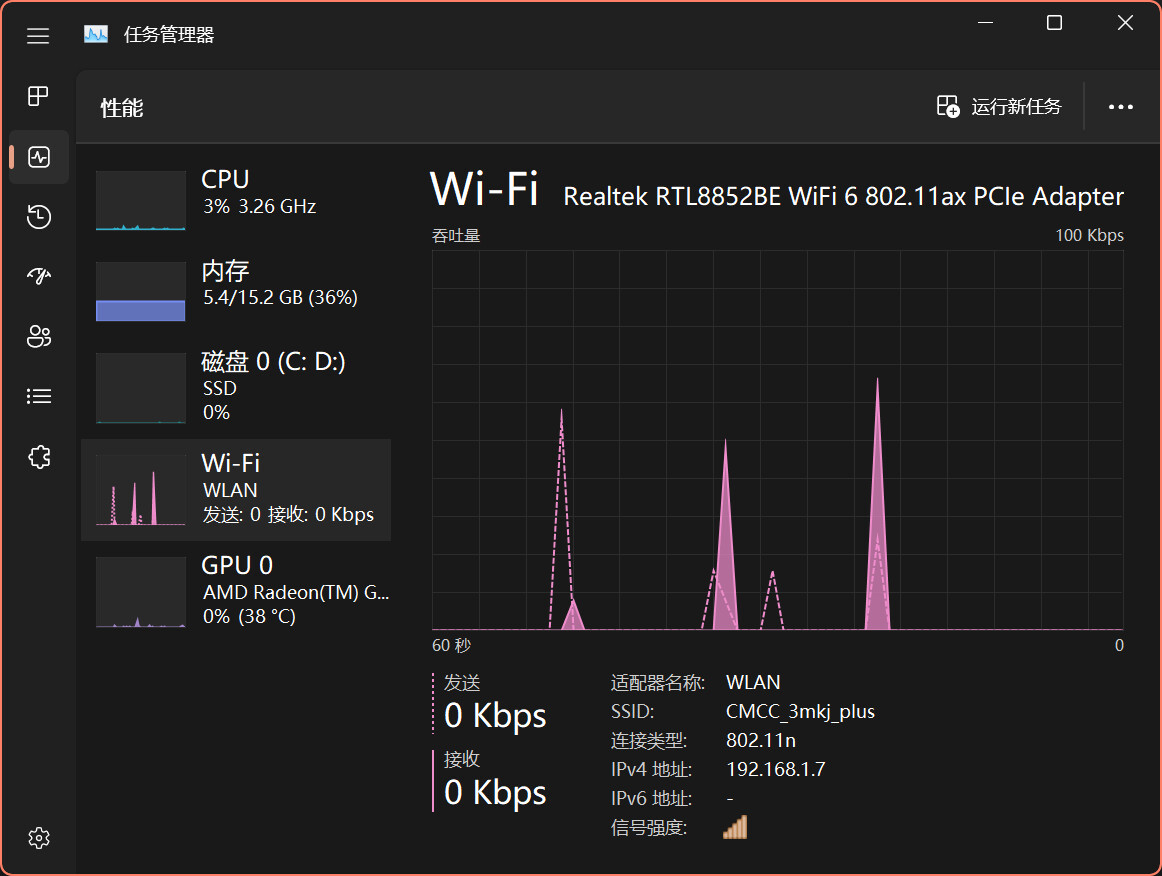Click the Task Manager app icon
1162x876 pixels.
coord(96,34)
